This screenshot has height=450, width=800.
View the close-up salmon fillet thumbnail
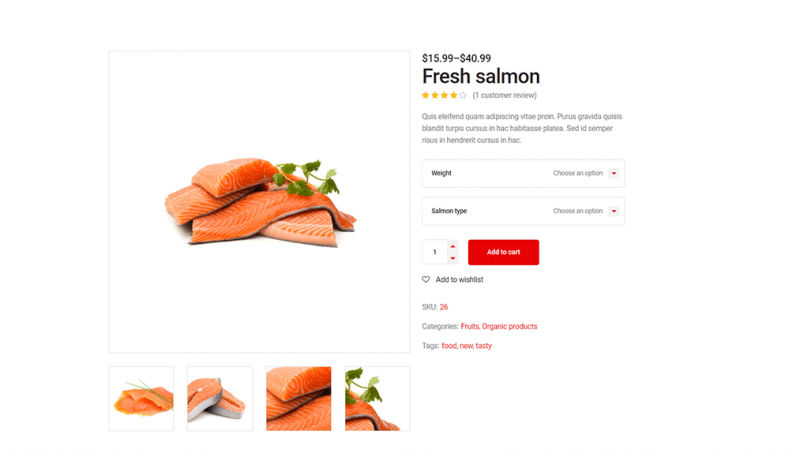[298, 398]
